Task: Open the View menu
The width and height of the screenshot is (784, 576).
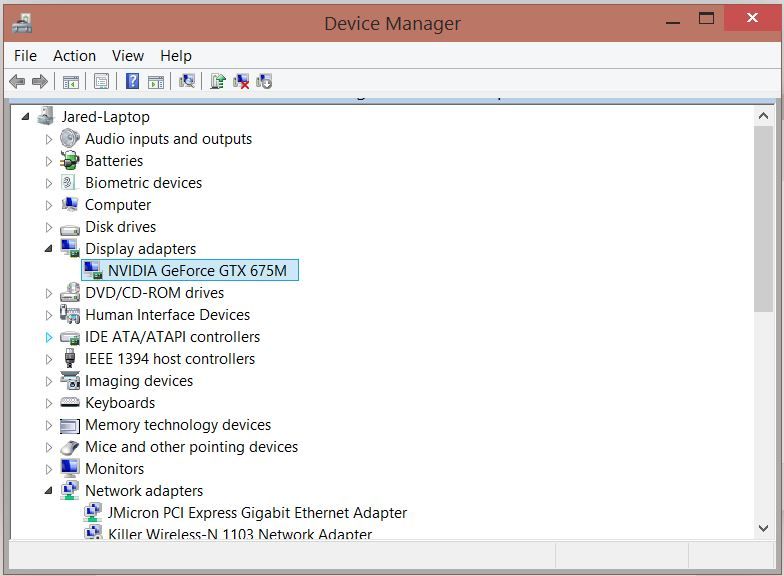Action: point(128,56)
